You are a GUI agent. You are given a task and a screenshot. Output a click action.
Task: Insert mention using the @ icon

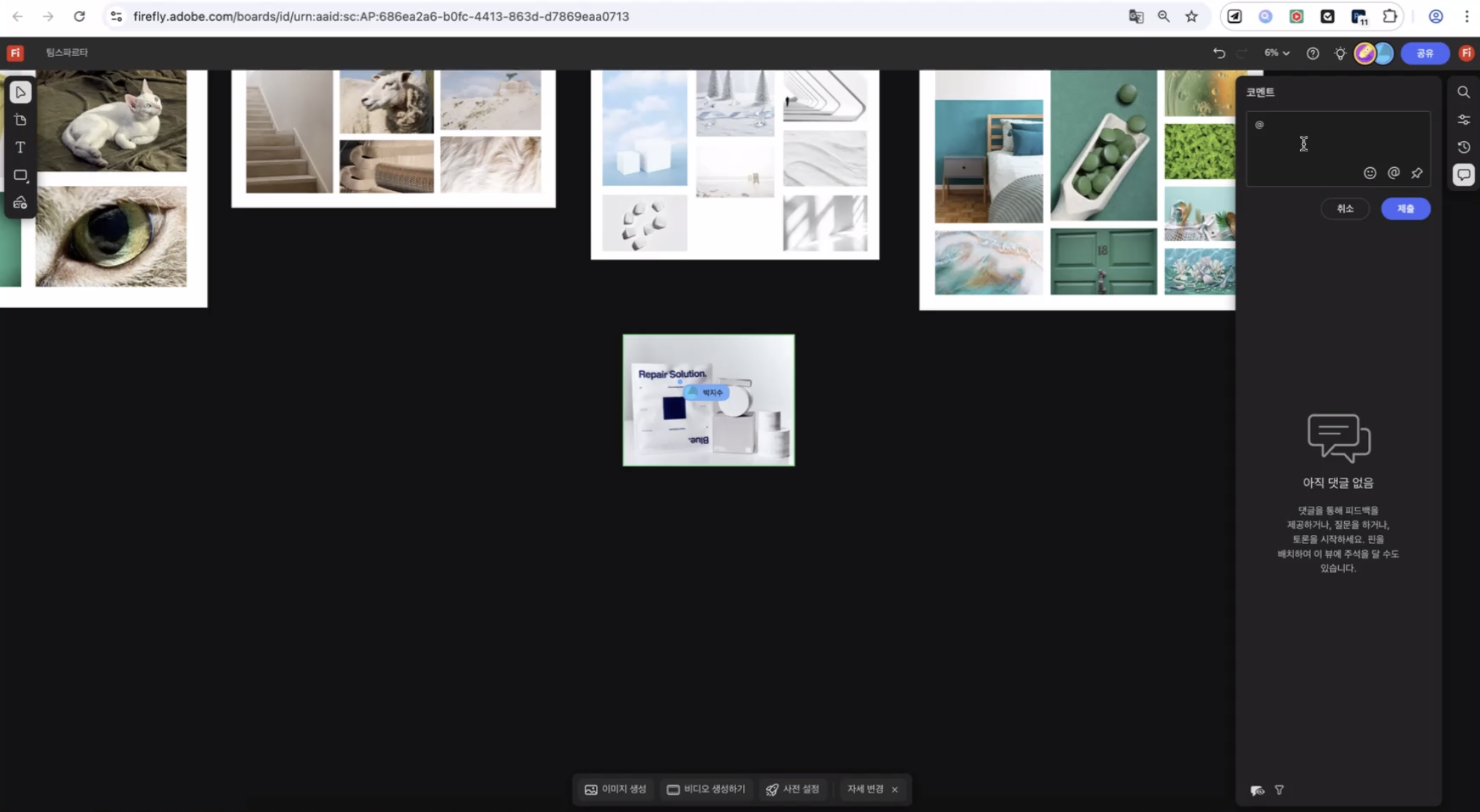pyautogui.click(x=1393, y=173)
